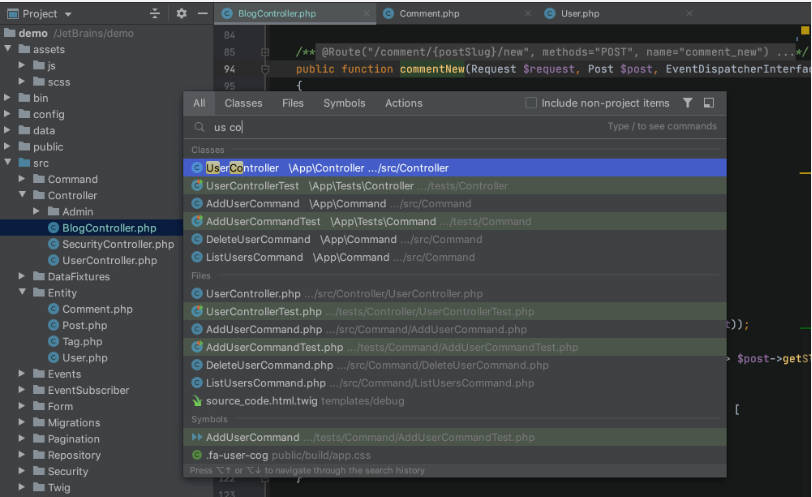Click the Tag.php file icon in tree

click(x=53, y=341)
